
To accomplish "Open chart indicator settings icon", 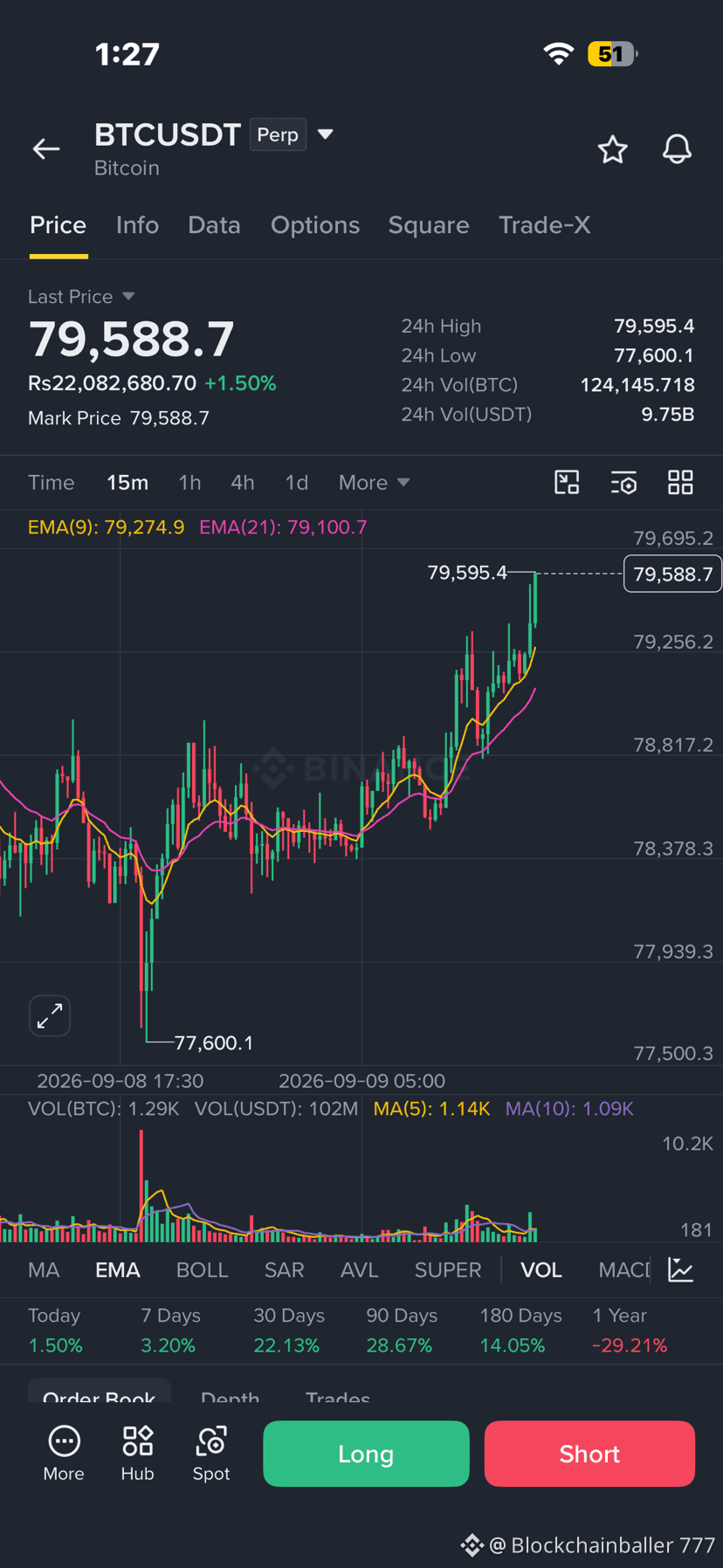I will click(623, 483).
